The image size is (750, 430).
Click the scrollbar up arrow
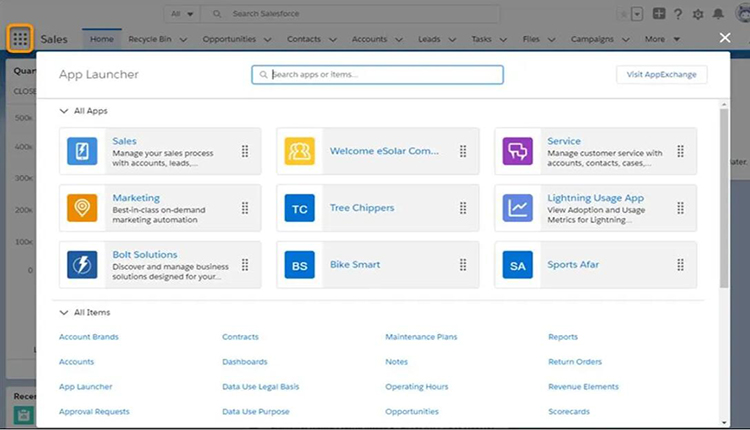click(724, 104)
